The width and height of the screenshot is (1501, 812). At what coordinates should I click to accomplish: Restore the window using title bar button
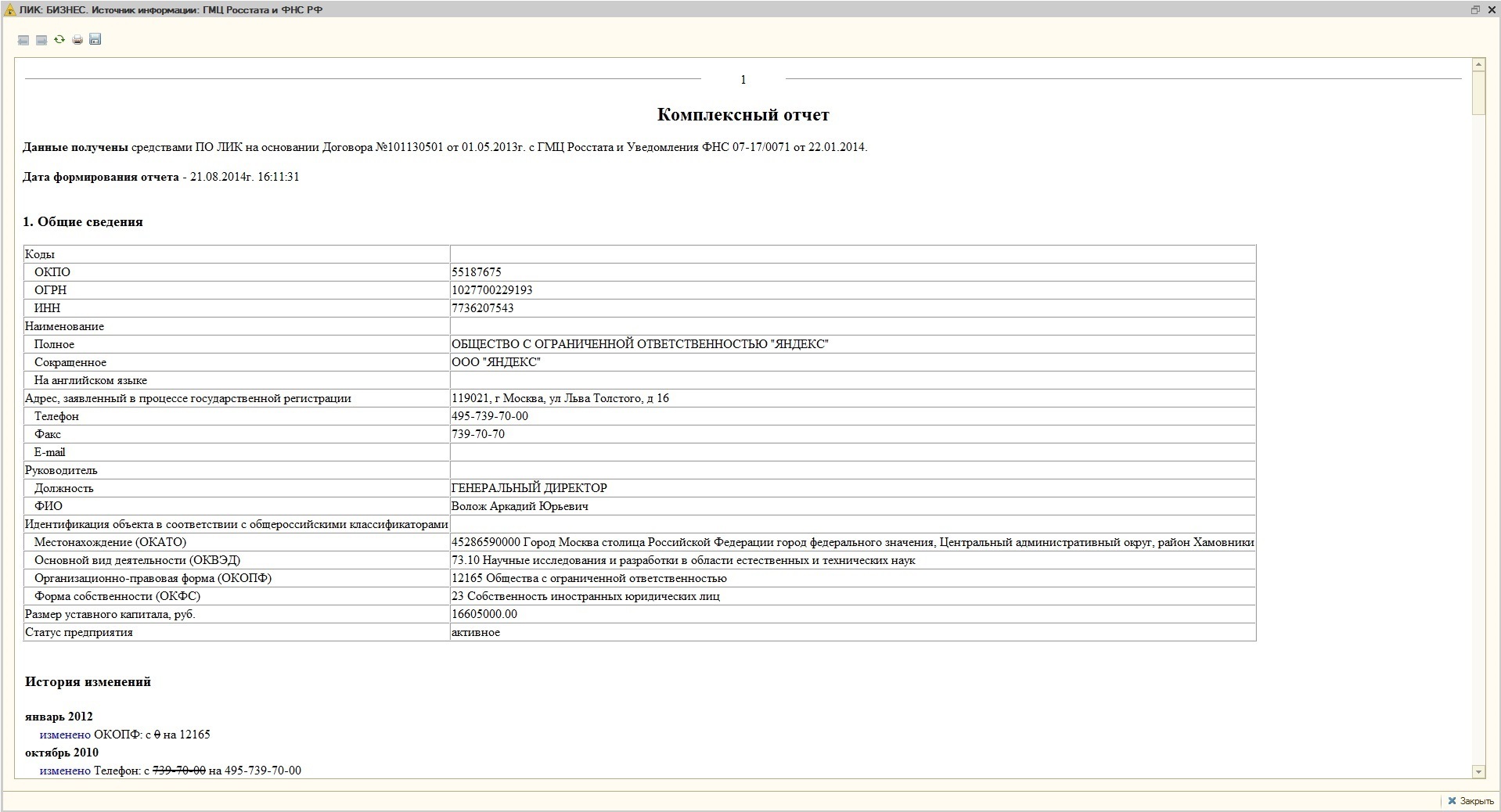point(1474,10)
